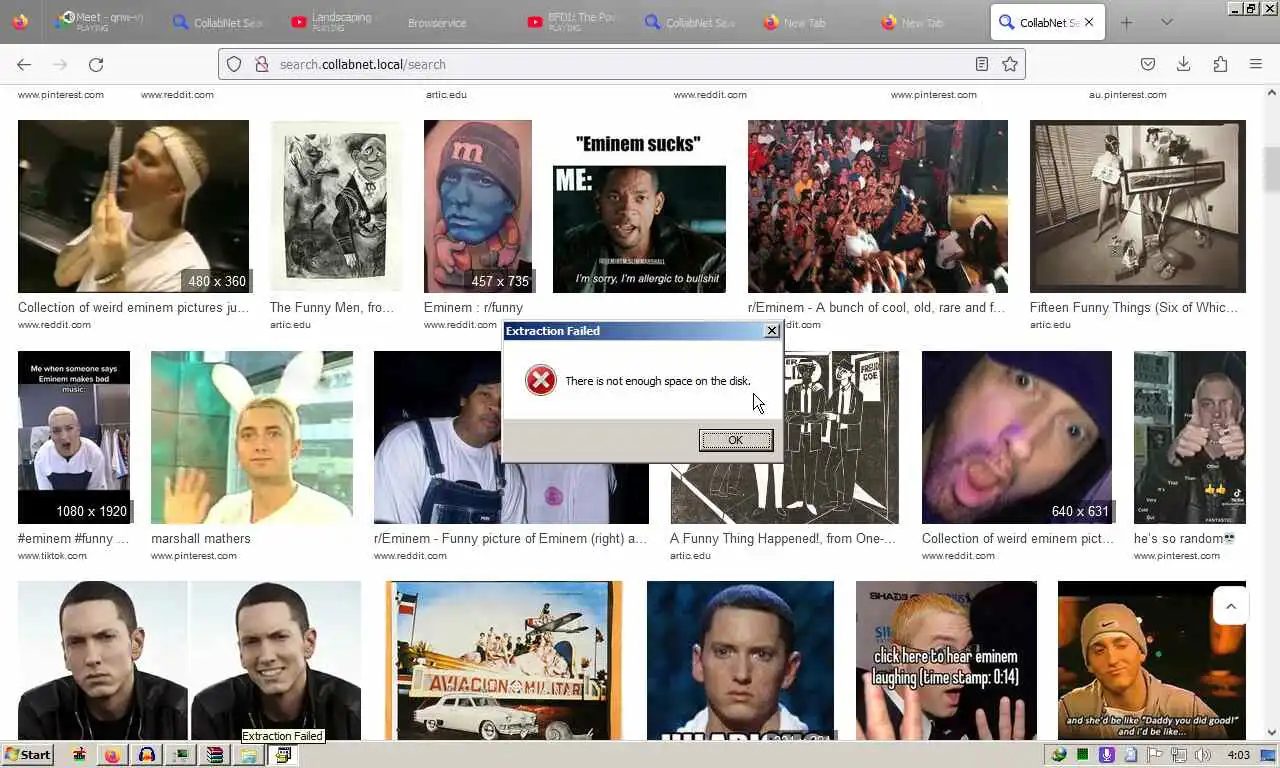This screenshot has width=1280, height=768.
Task: Reload the current page
Action: tap(96, 64)
